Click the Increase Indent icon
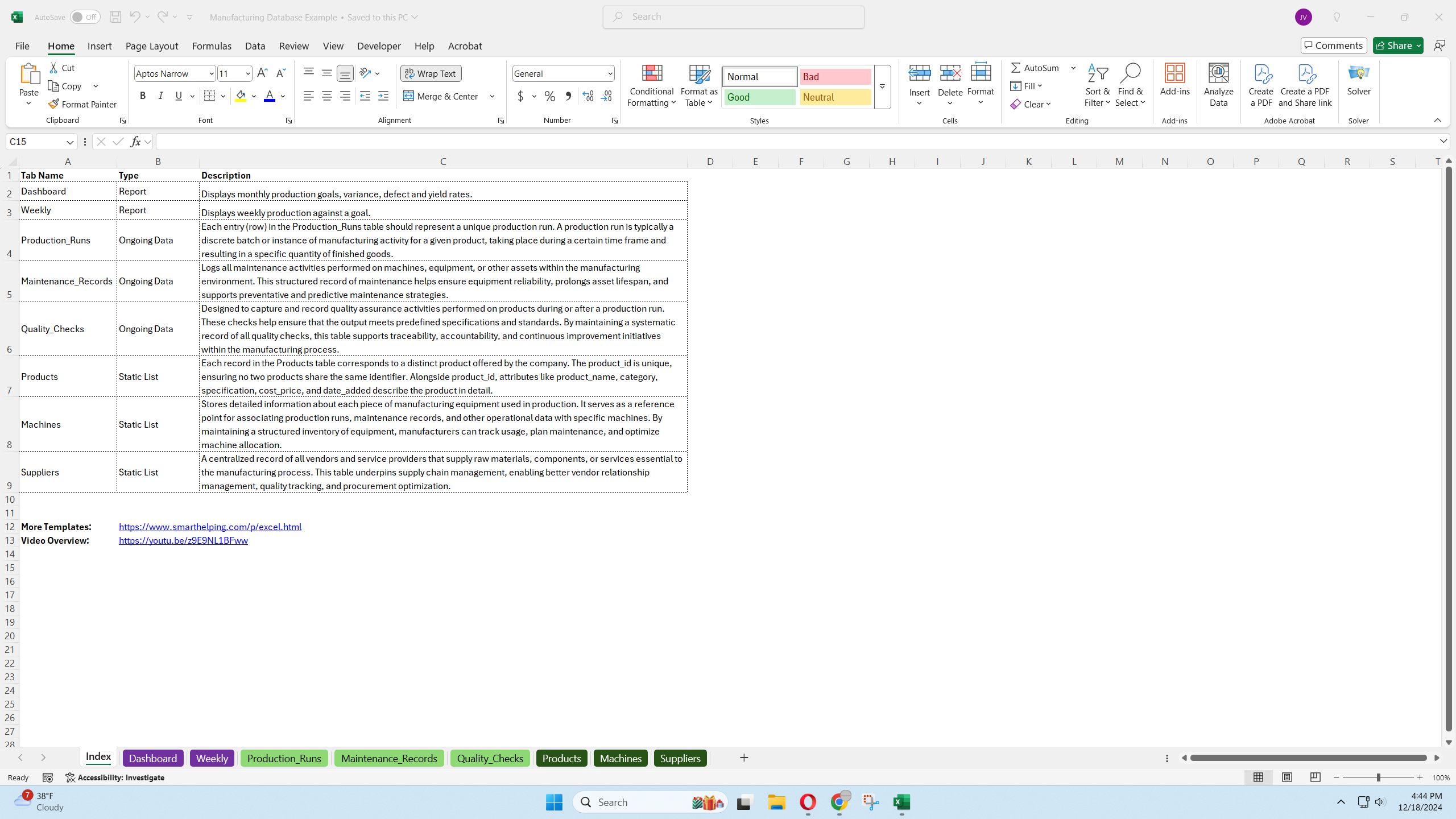The image size is (1456, 819). pos(383,96)
